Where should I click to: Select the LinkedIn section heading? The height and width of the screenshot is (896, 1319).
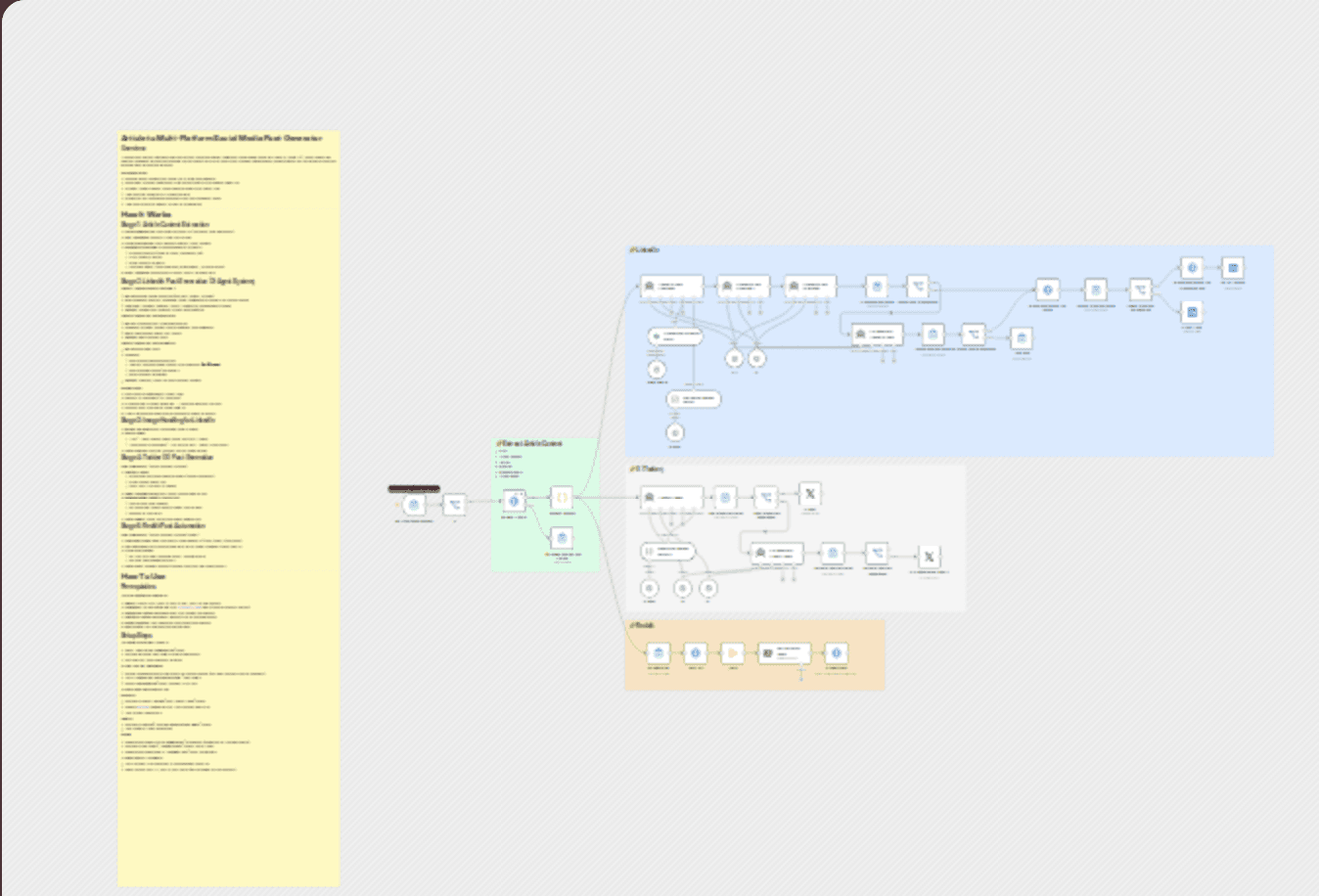pyautogui.click(x=645, y=250)
